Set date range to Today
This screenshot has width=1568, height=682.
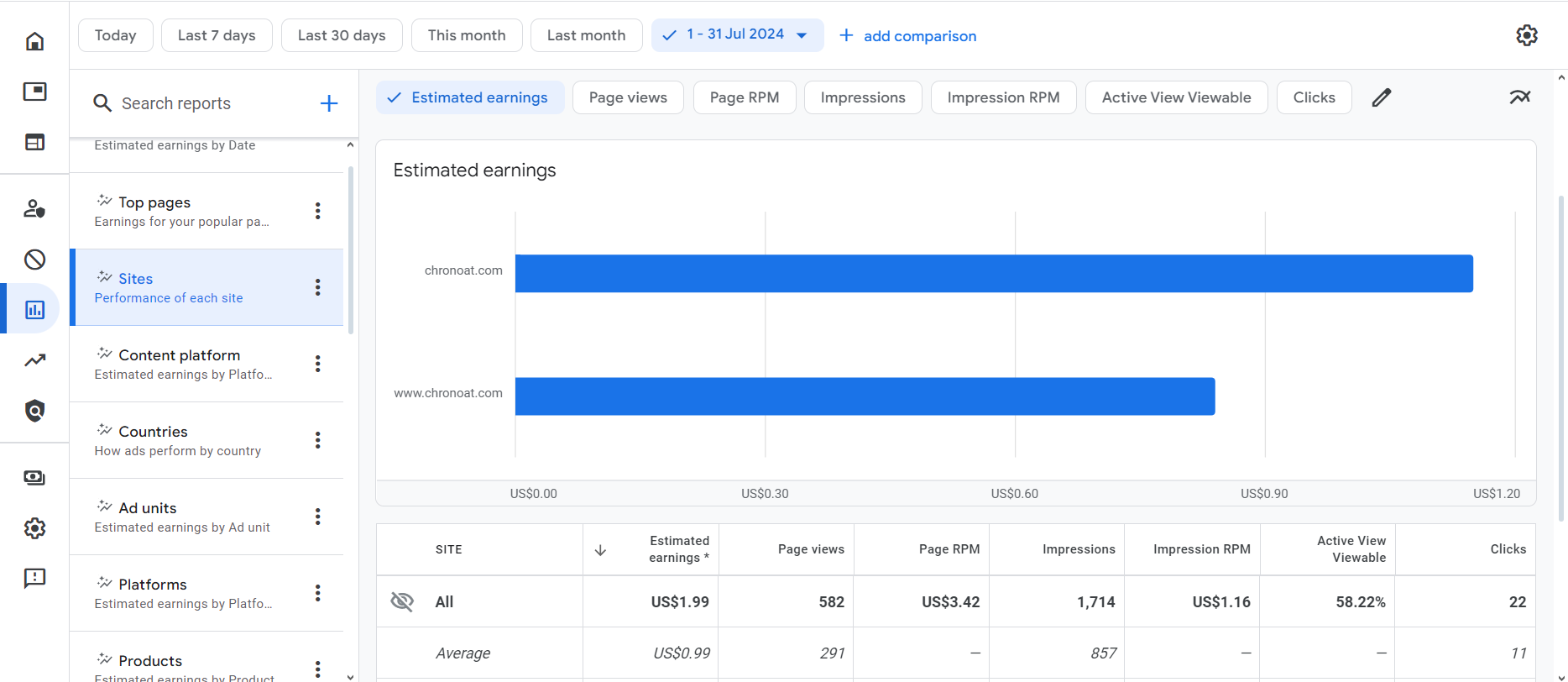click(115, 35)
